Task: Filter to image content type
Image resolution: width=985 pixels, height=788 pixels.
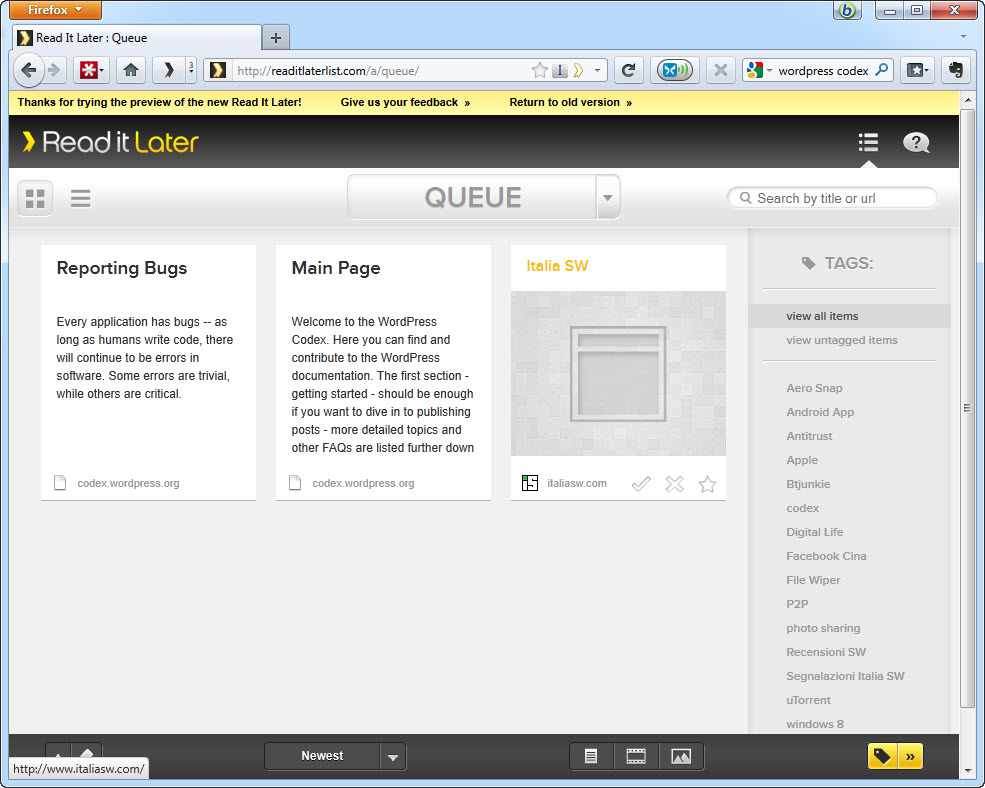Action: (x=681, y=756)
